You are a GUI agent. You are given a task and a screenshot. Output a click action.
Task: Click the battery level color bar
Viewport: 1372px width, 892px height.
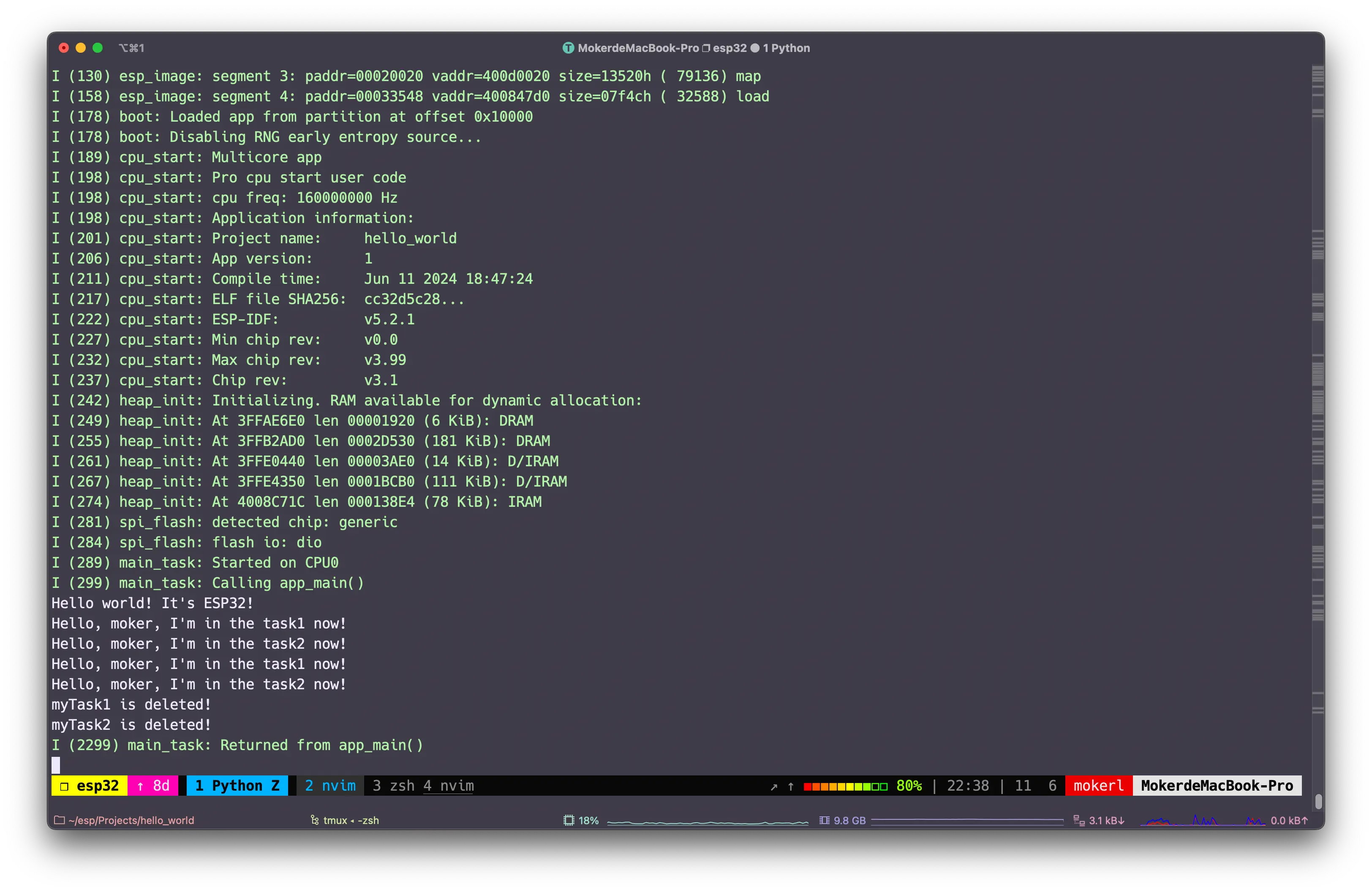(845, 786)
